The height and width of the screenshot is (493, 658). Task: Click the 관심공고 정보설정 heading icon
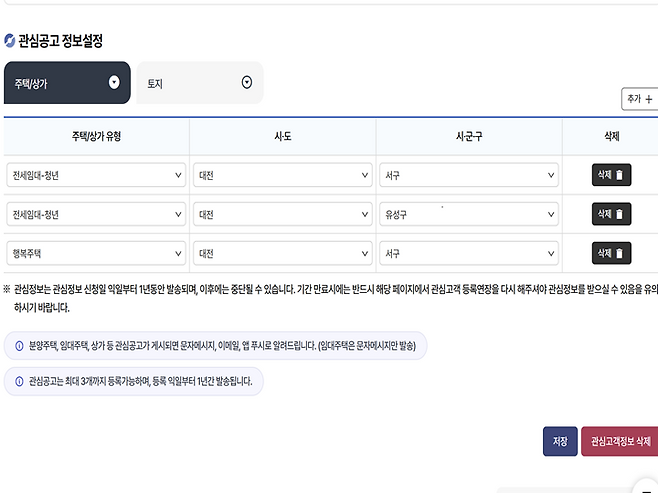pos(9,41)
